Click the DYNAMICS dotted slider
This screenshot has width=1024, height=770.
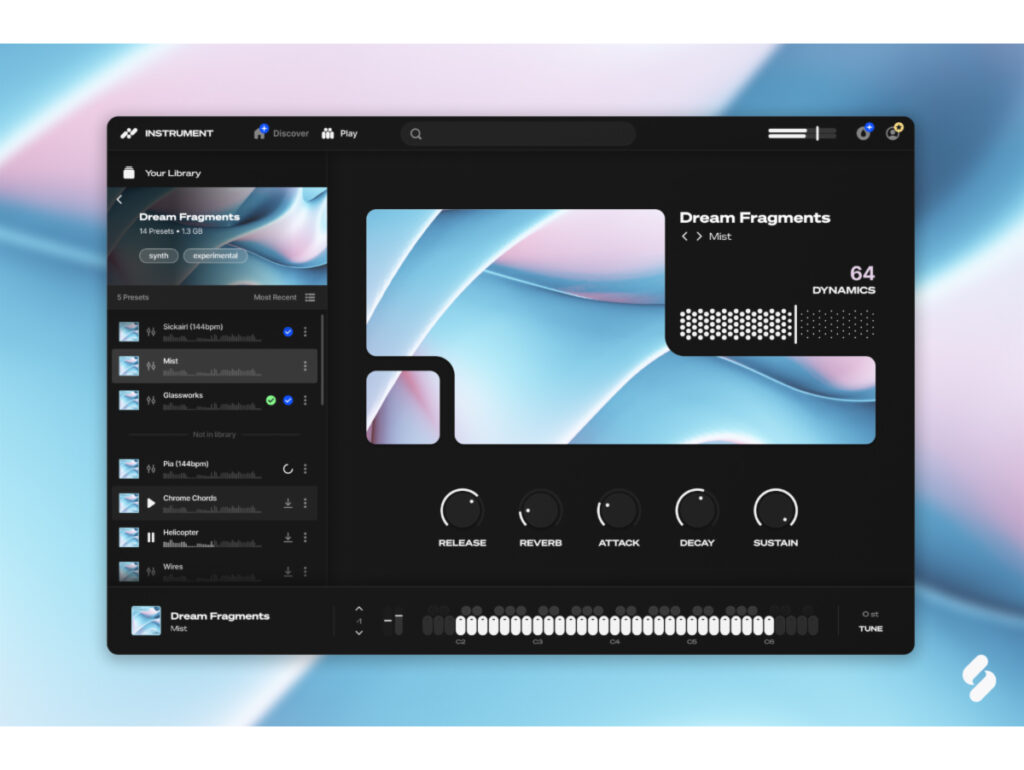[777, 324]
